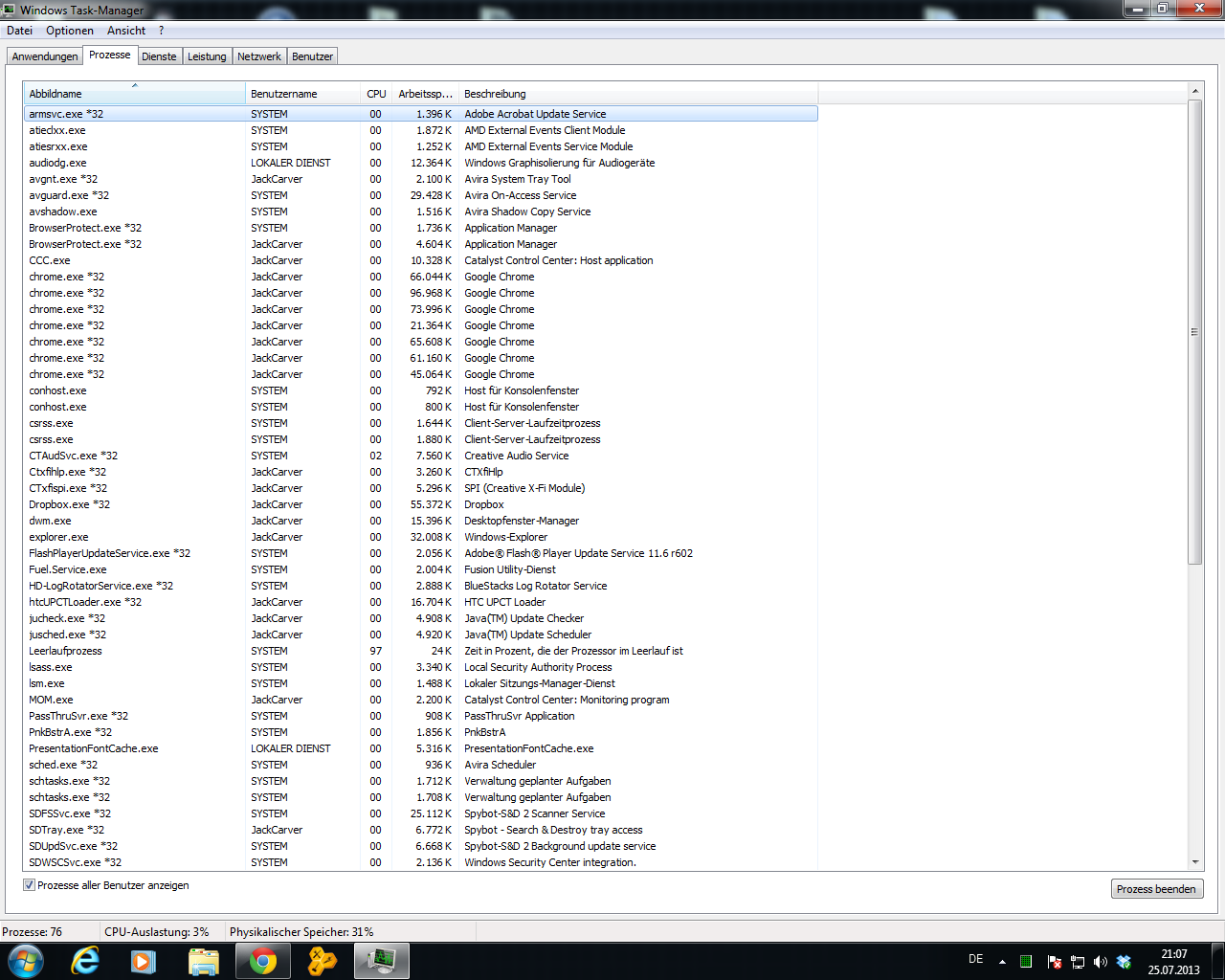This screenshot has height=980, width=1225.
Task: Open the ? help menu
Action: pyautogui.click(x=161, y=31)
